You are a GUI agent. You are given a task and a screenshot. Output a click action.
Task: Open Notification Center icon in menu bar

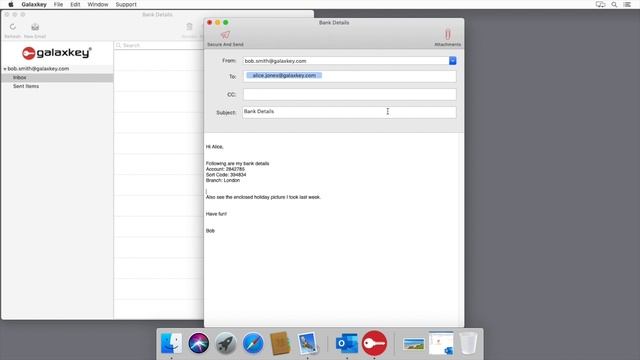point(627,4)
